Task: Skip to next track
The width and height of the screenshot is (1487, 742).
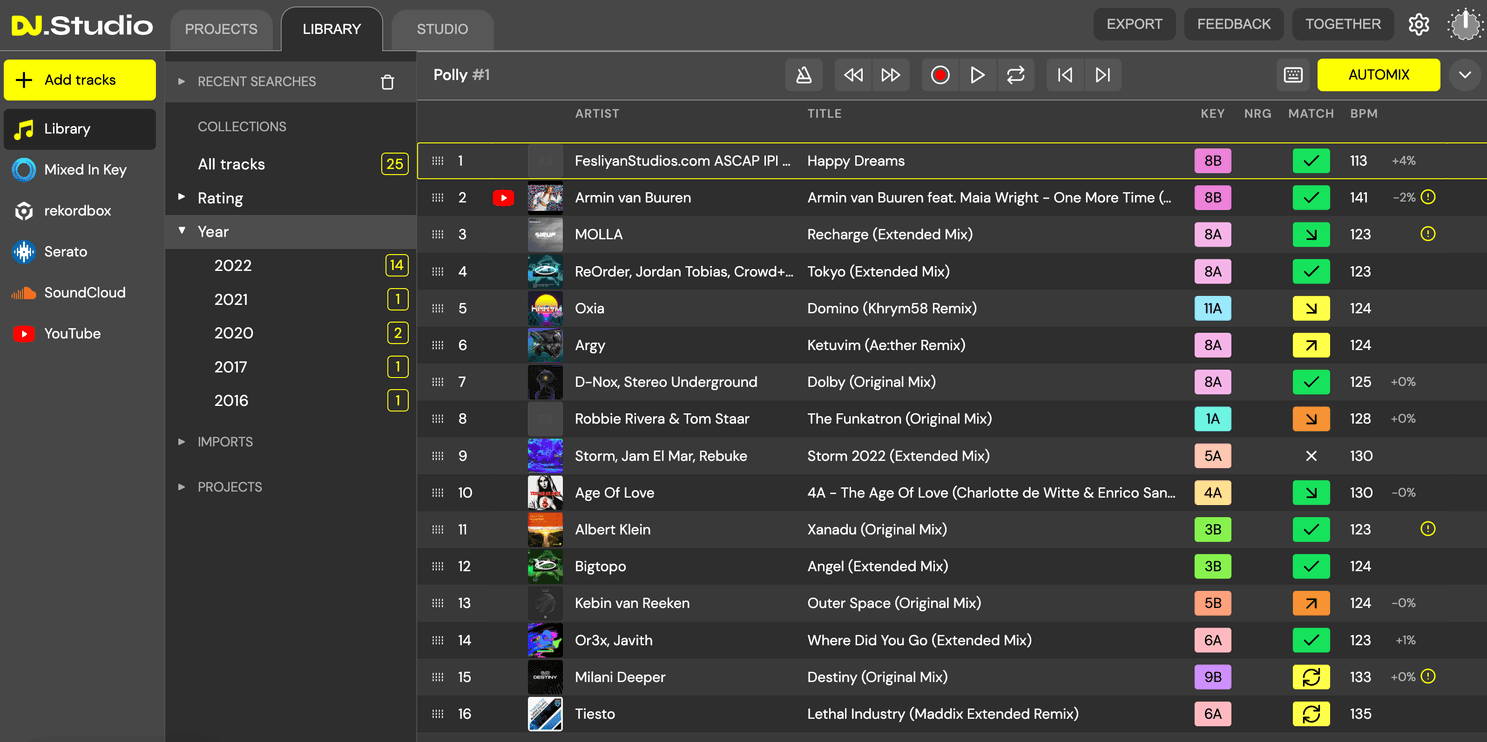Action: pyautogui.click(x=1103, y=75)
